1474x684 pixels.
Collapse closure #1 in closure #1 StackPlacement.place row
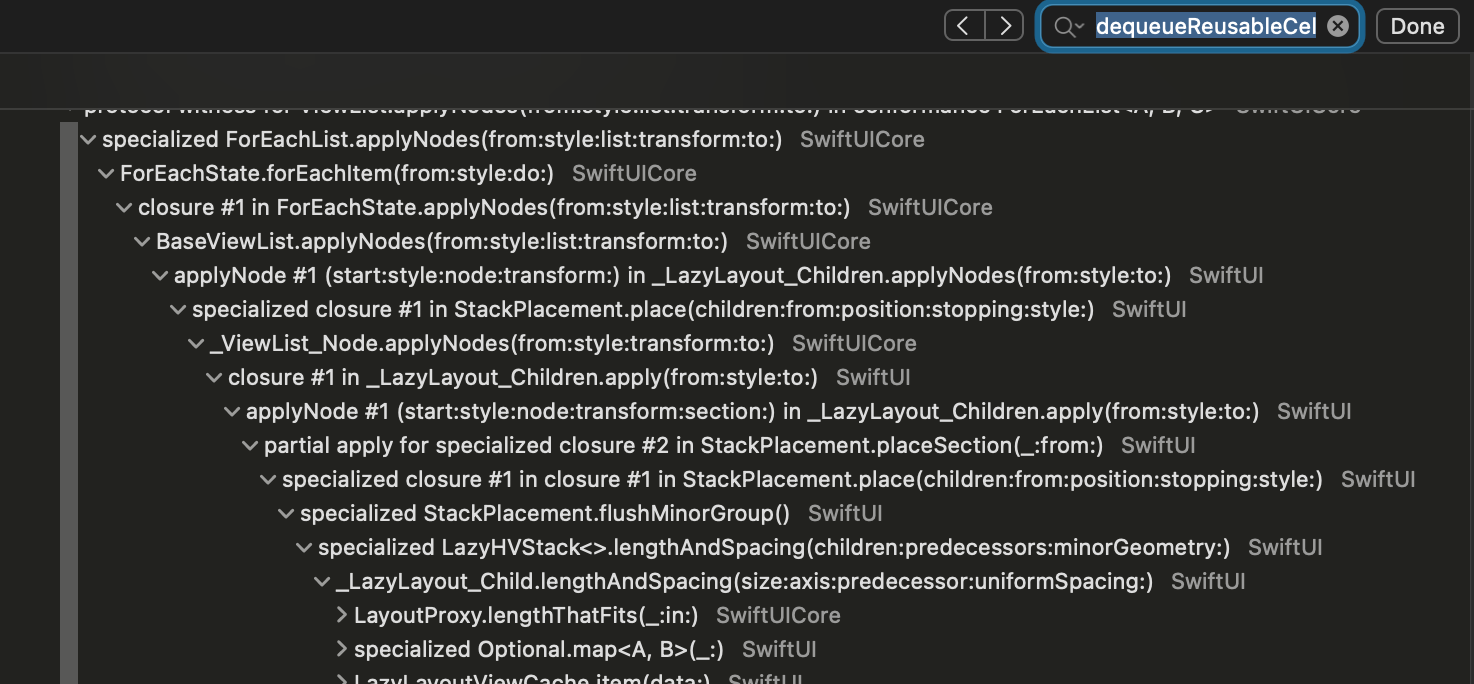click(268, 480)
